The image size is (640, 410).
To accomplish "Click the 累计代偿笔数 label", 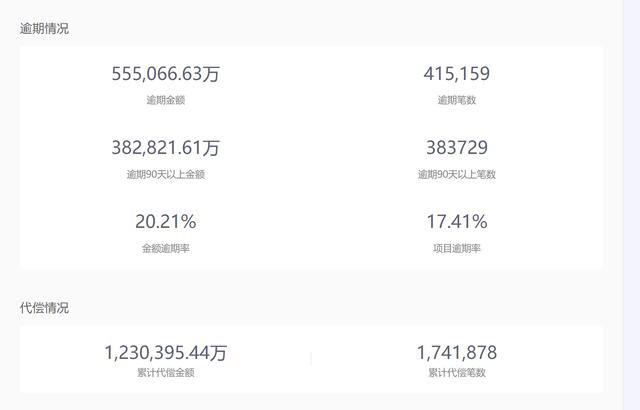I will (457, 372).
